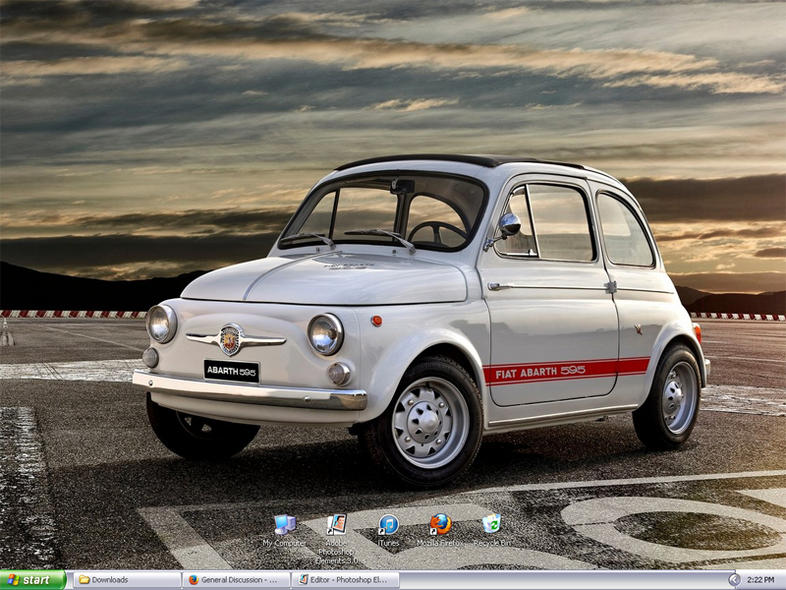This screenshot has width=786, height=590.
Task: Click the iTunes desktop shortcut icon
Action: click(388, 524)
